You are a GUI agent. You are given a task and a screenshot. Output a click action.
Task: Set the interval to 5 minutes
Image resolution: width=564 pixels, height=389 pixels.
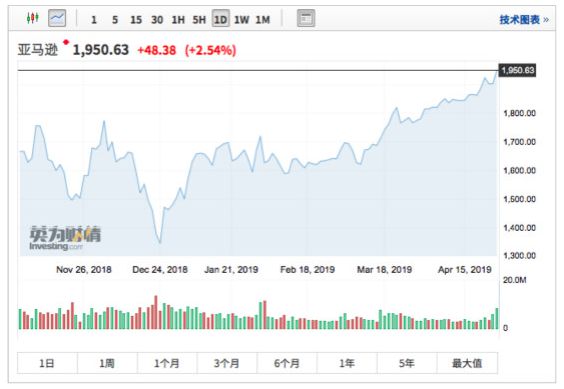115,20
